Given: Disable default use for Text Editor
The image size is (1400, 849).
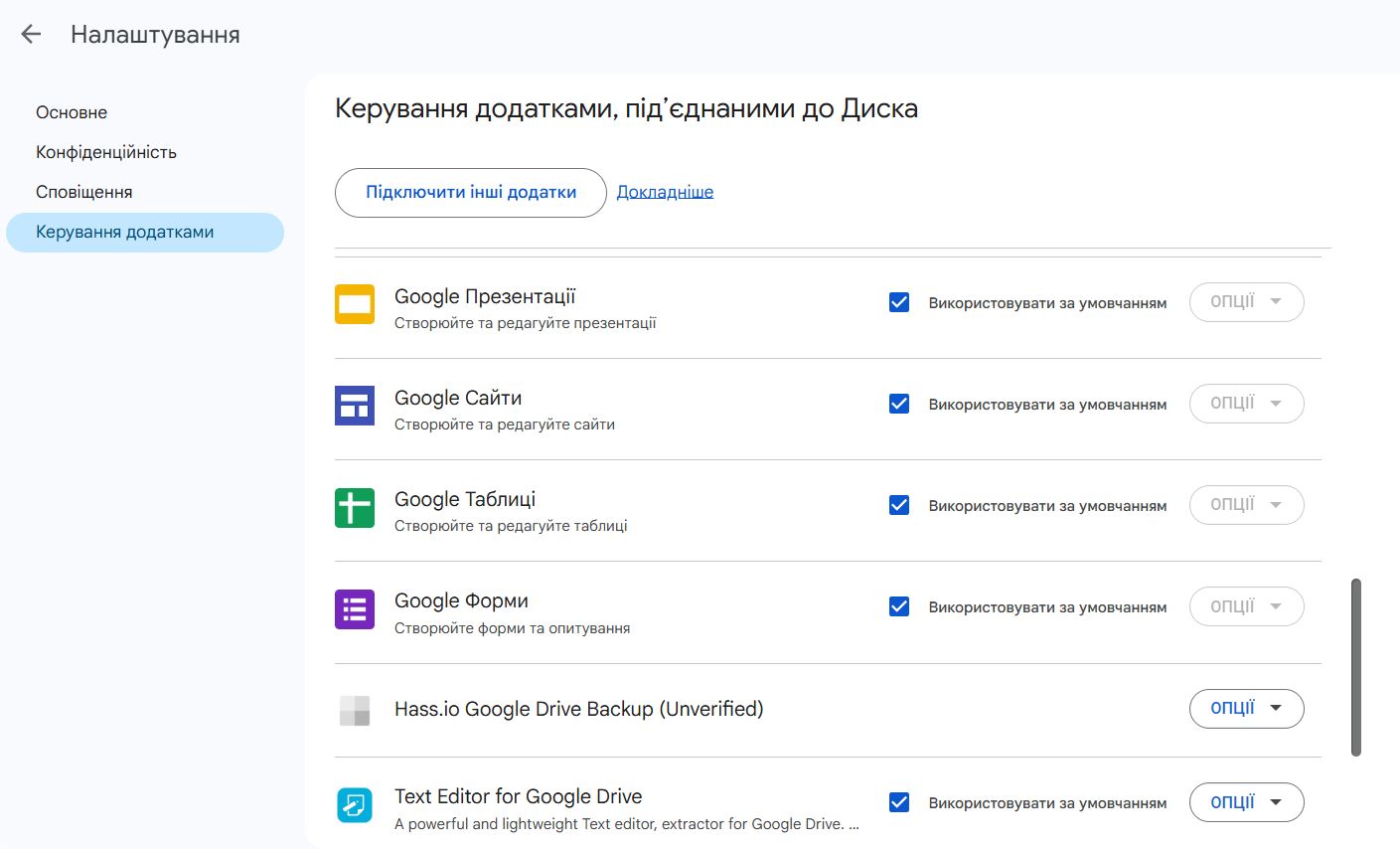Looking at the screenshot, I should click(x=899, y=802).
